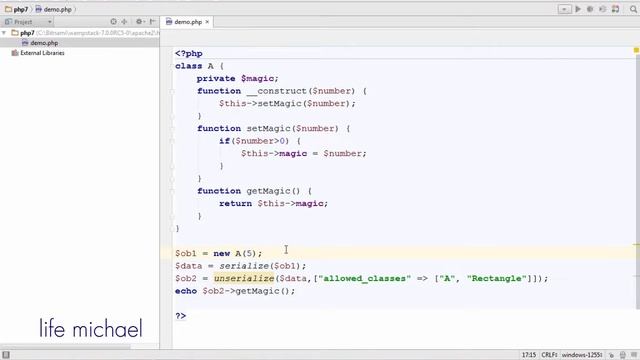The image size is (640, 360).
Task: Click the tool windows toggle icon bottom-left
Action: pos(6,355)
